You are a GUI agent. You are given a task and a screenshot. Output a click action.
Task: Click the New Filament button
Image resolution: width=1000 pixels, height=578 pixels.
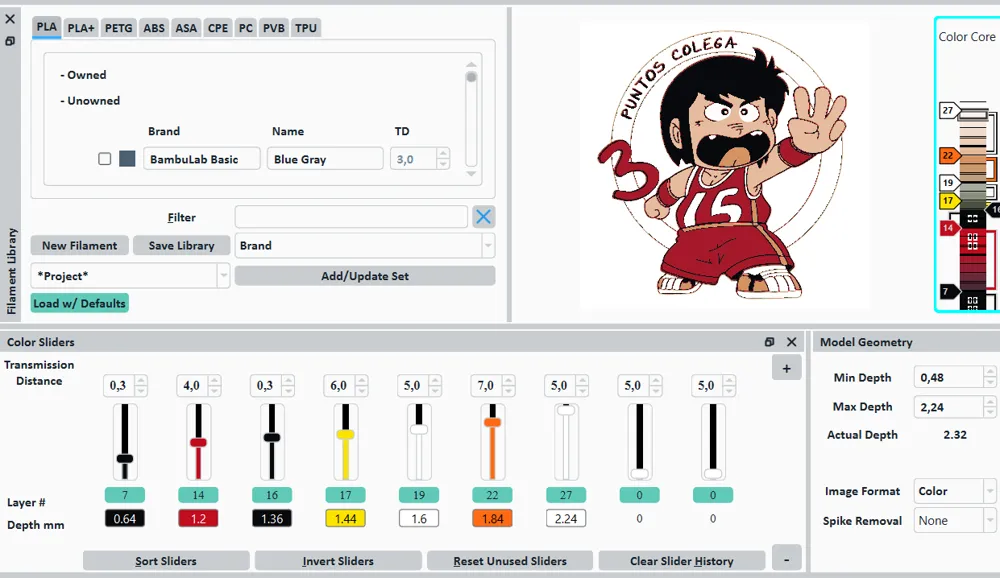[80, 246]
